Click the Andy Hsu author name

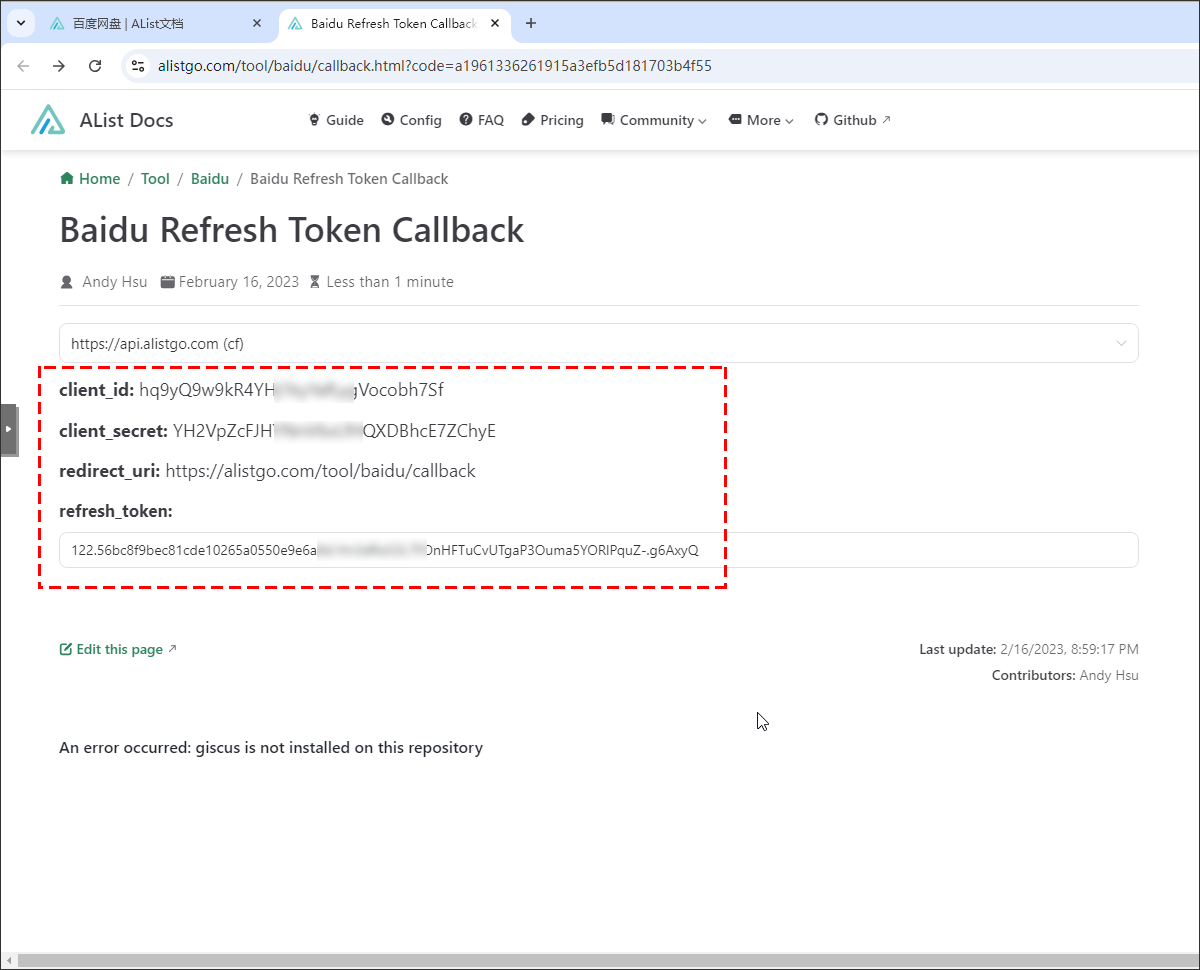[x=114, y=282]
